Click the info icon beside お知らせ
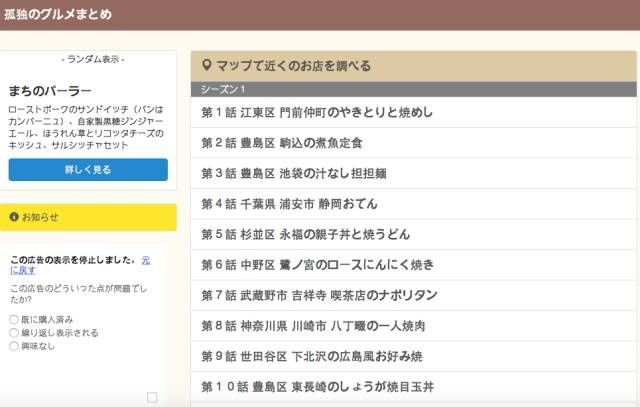 [x=14, y=217]
